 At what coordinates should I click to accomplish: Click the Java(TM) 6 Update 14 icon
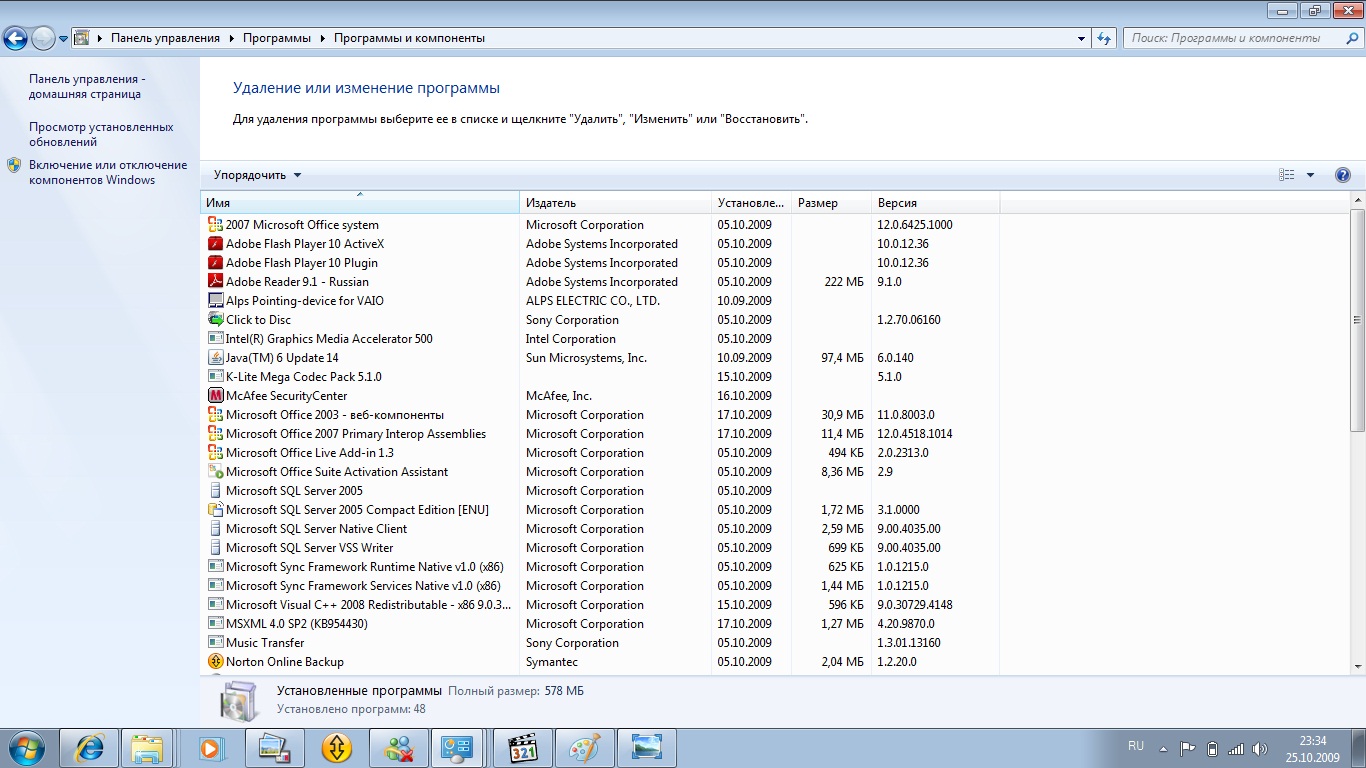[215, 358]
